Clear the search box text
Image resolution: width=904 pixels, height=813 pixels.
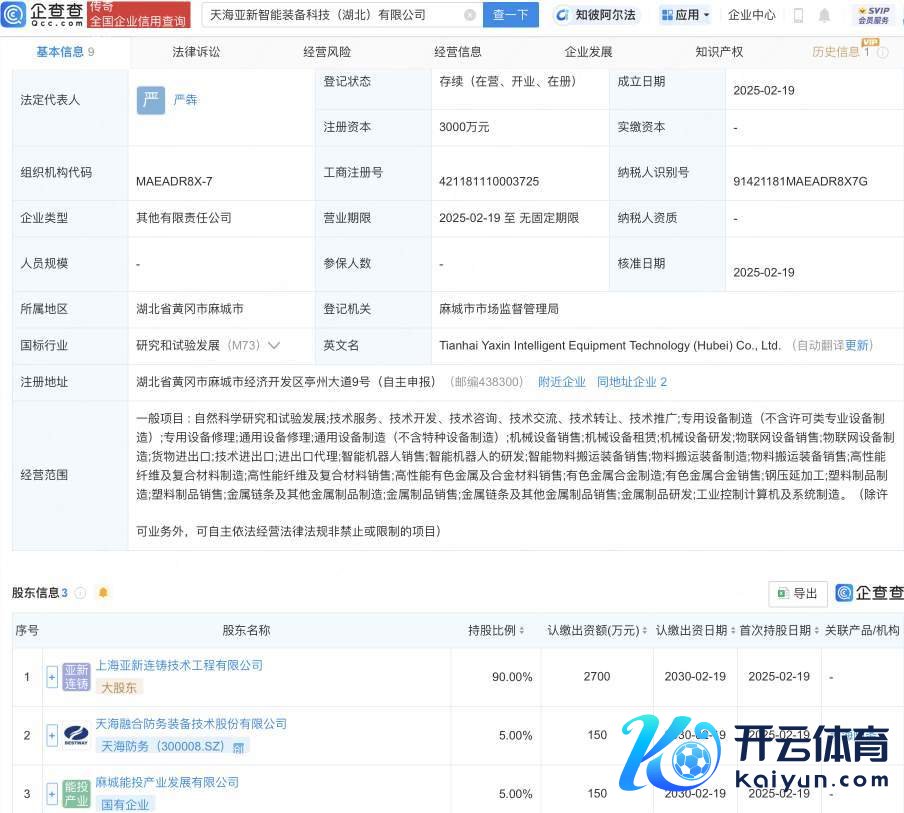pos(470,15)
